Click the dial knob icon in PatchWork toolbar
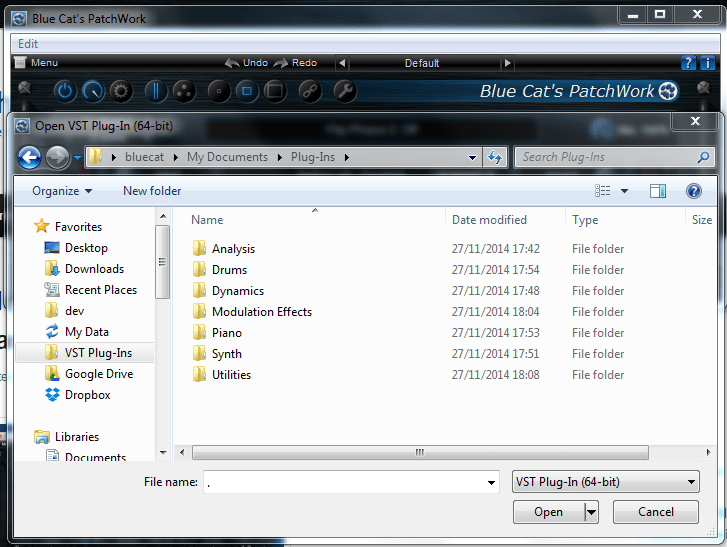Screen dimensions: 727x547 pyautogui.click(x=93, y=91)
